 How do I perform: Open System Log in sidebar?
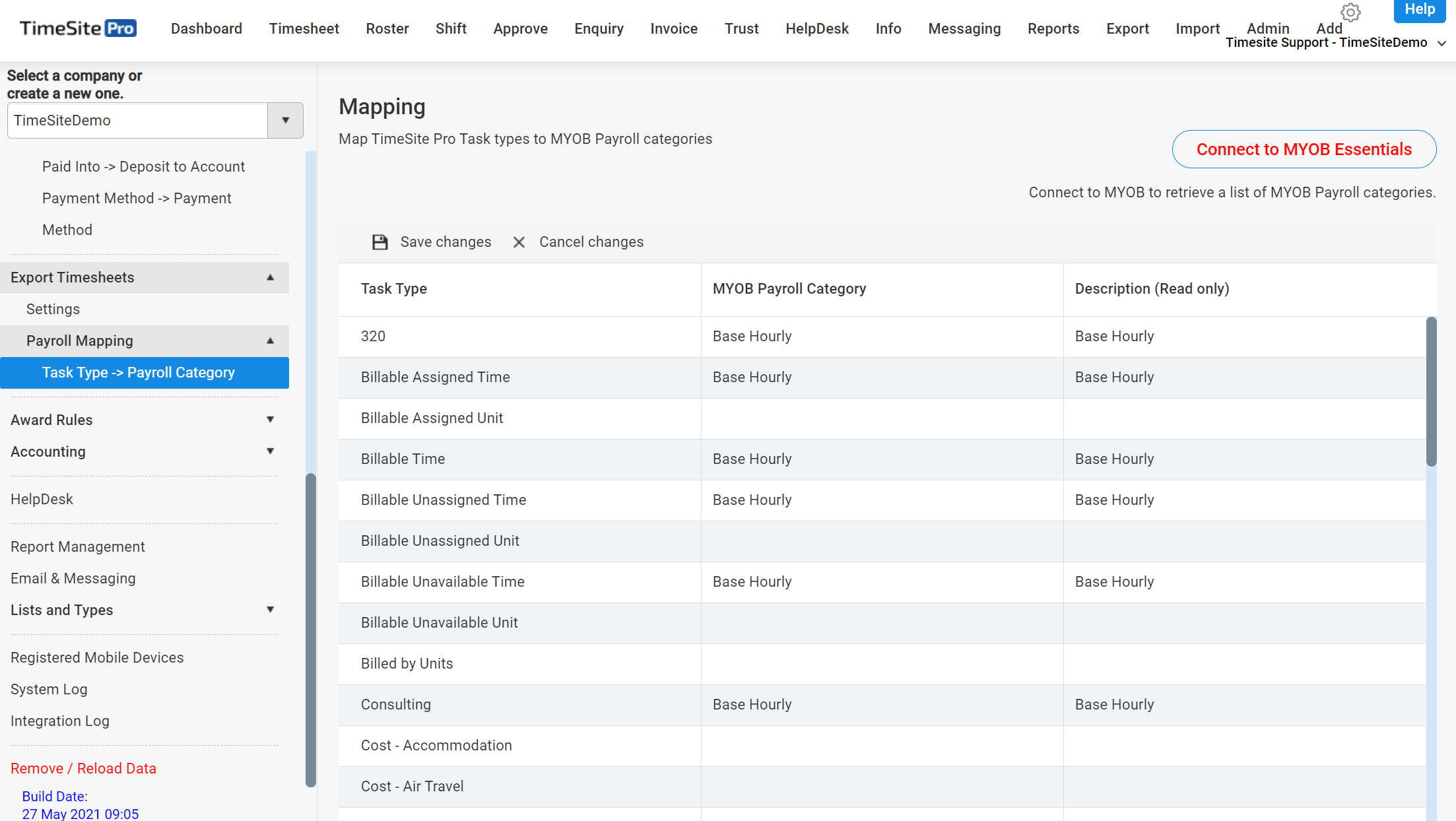[x=49, y=689]
